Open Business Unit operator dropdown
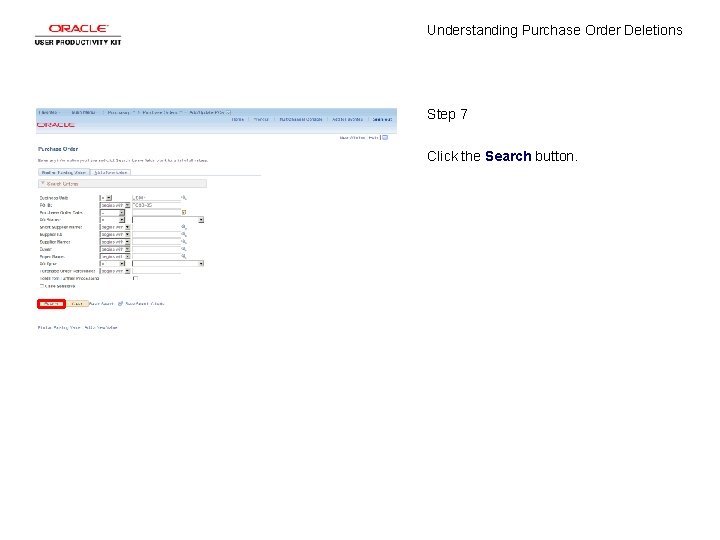 106,198
